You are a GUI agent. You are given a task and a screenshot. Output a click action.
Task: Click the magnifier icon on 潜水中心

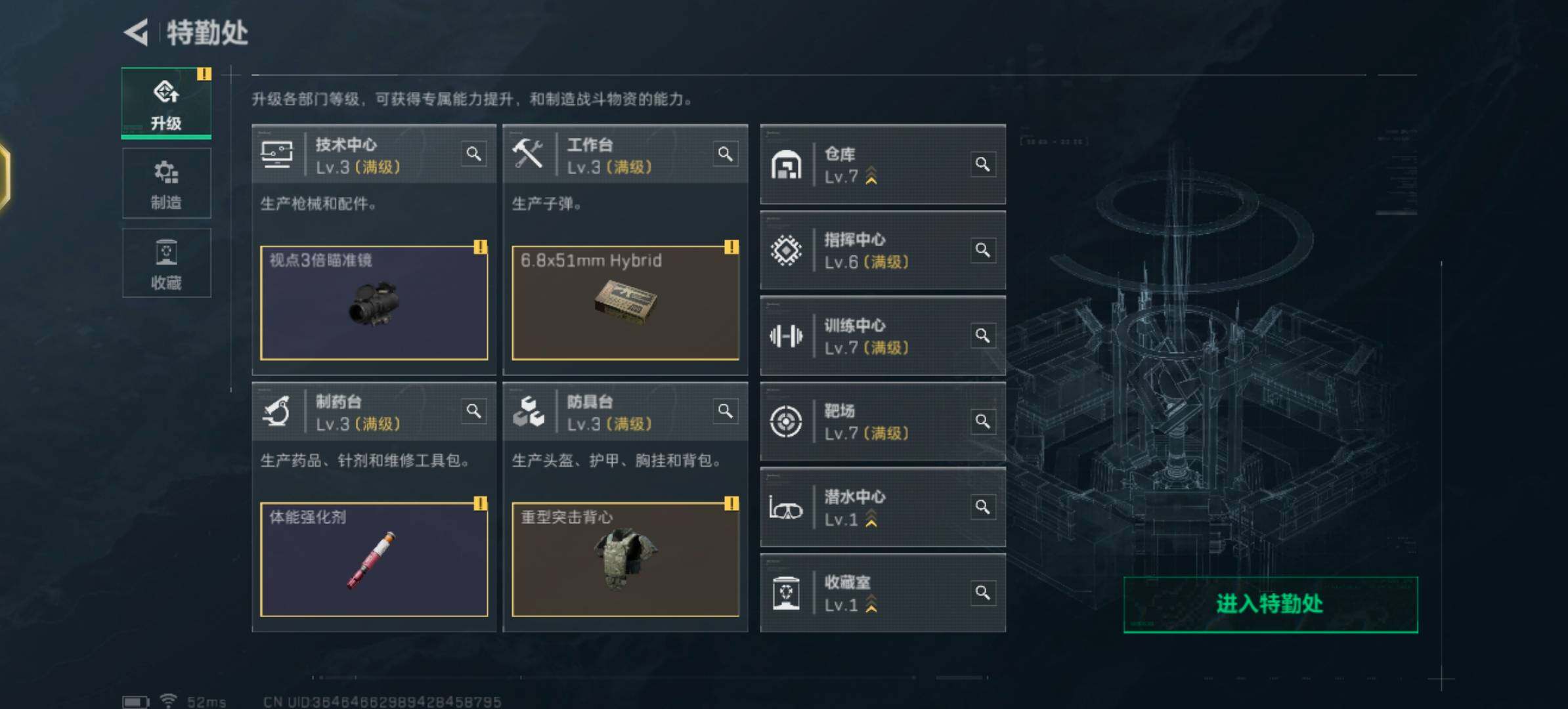pyautogui.click(x=982, y=507)
